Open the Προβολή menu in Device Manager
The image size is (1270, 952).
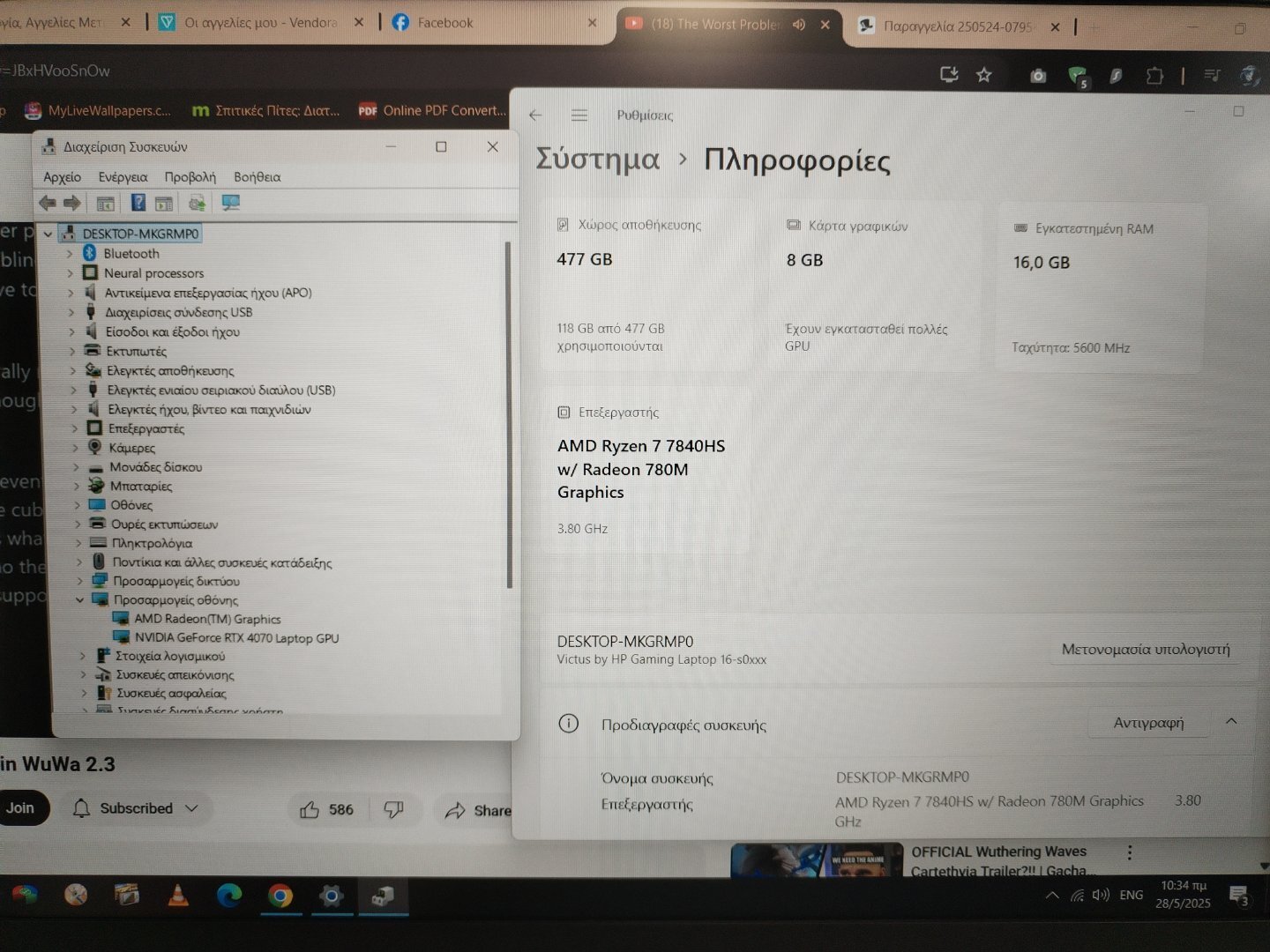point(190,177)
